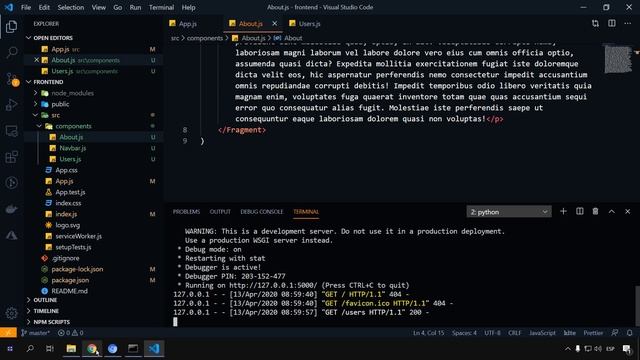Click the feedback icon in status bar

click(615, 333)
